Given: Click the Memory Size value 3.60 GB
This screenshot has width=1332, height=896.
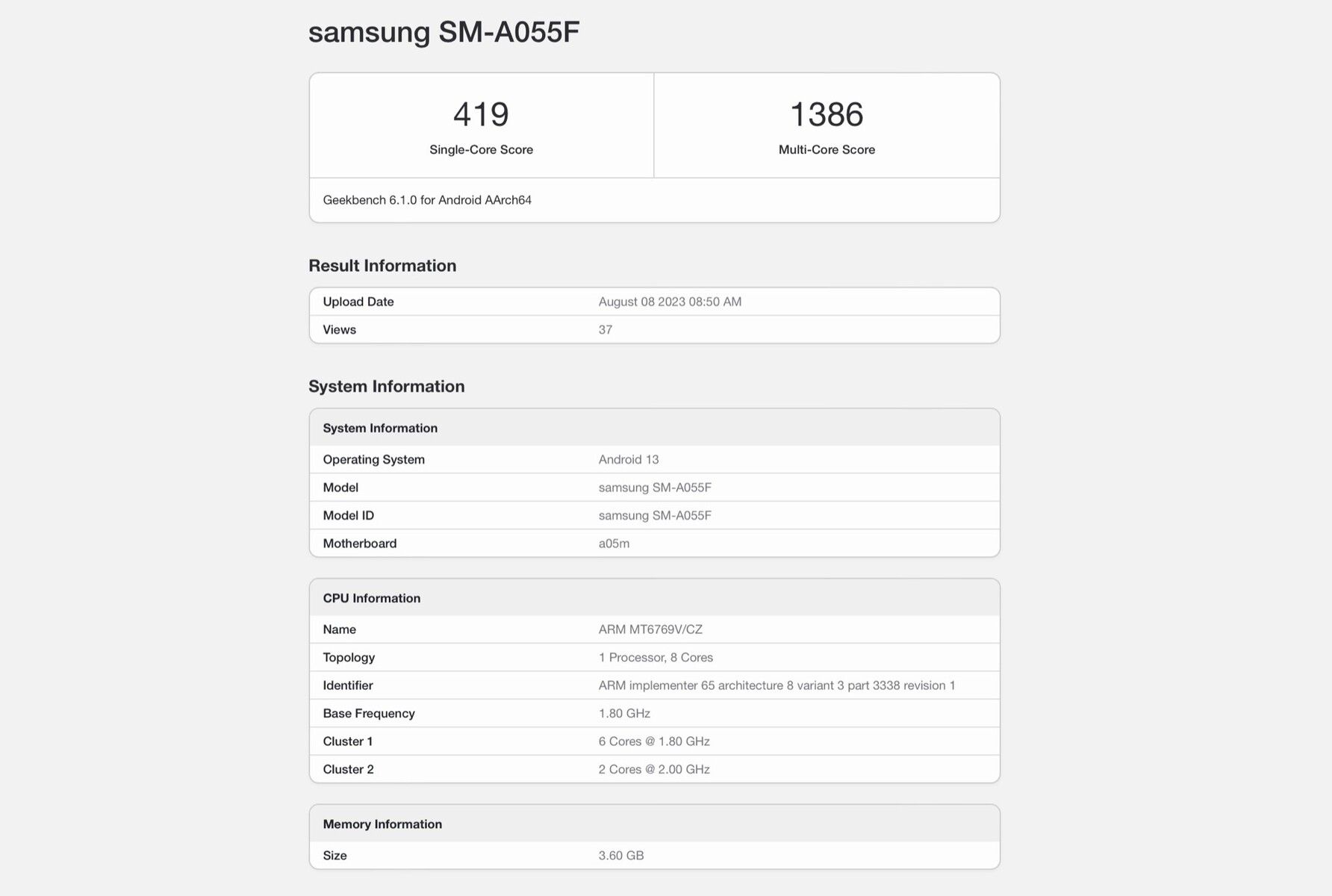Looking at the screenshot, I should tap(621, 856).
